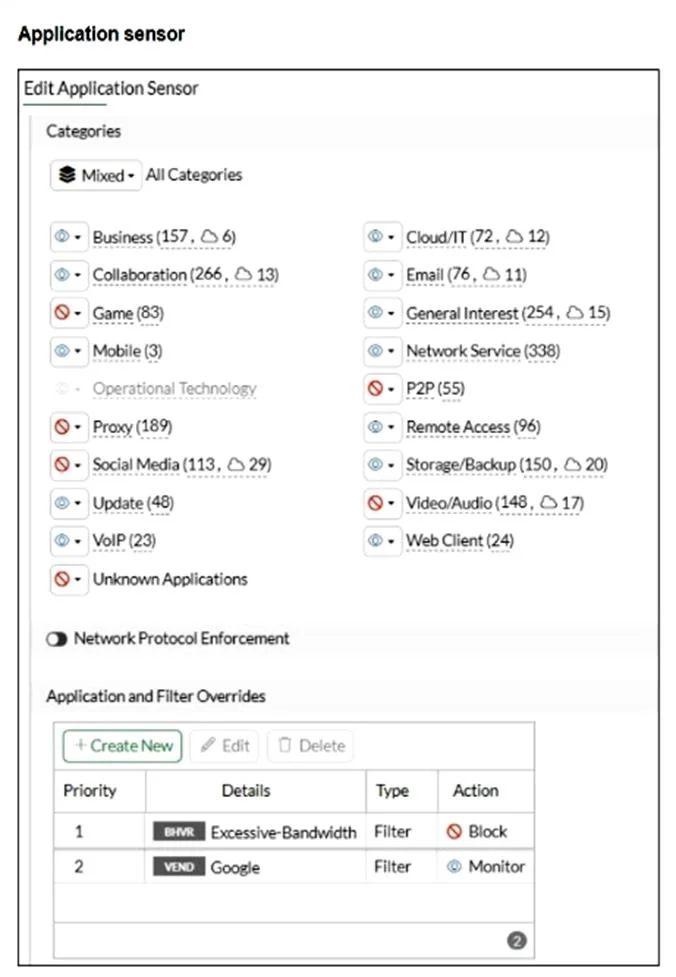The width and height of the screenshot is (676, 977).
Task: Click the Edit override button
Action: pos(226,746)
